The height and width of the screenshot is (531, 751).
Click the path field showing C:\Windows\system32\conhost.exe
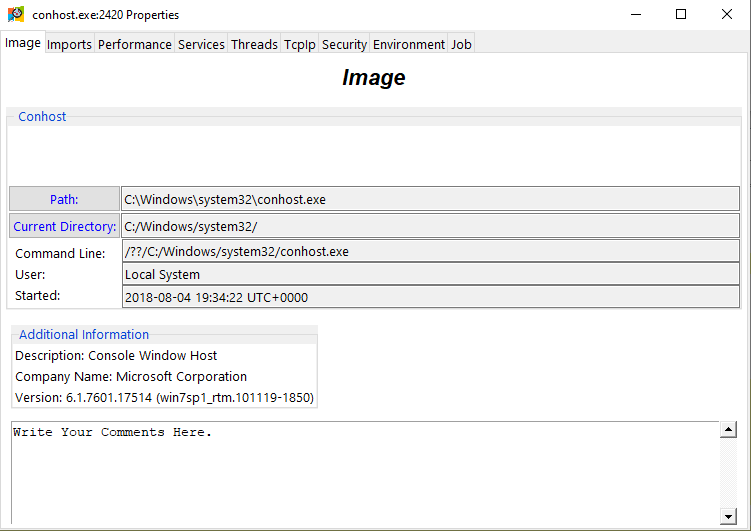pos(431,199)
